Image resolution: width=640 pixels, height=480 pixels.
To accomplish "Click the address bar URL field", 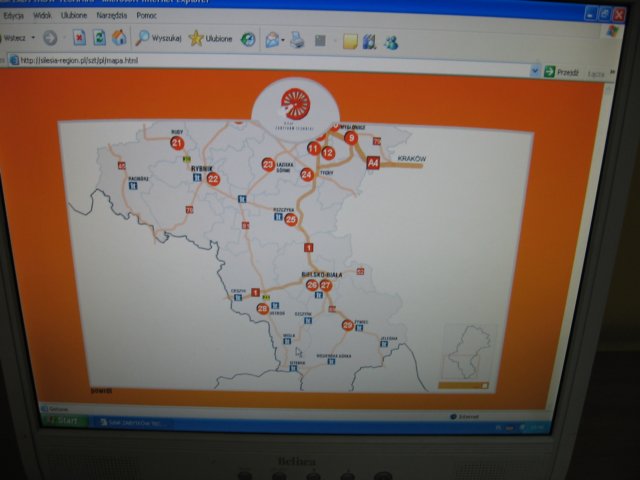I will 270,65.
